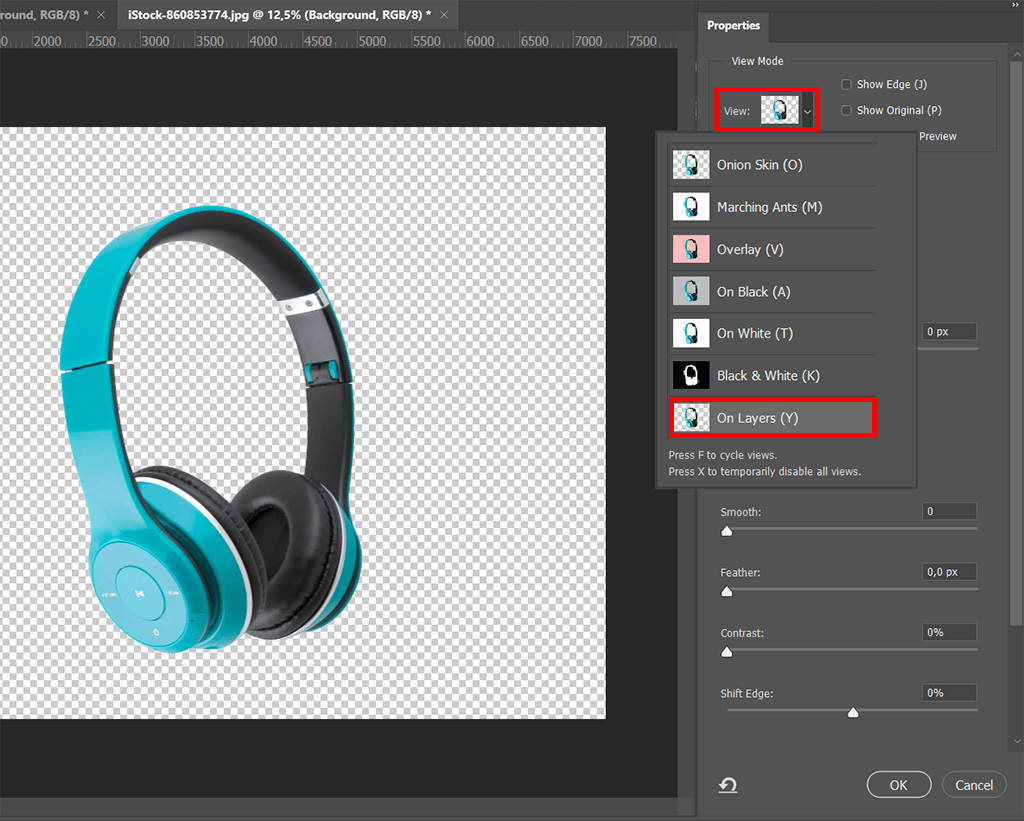1024x821 pixels.
Task: Pick On White (T) view mode
Action: [773, 333]
